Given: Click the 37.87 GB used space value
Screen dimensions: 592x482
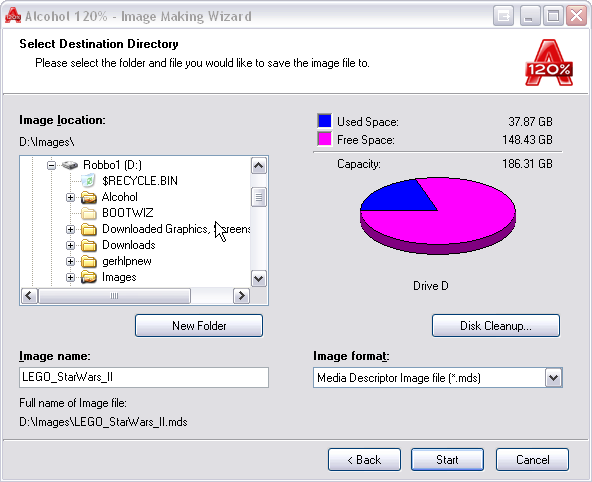Looking at the screenshot, I should click(x=530, y=122).
